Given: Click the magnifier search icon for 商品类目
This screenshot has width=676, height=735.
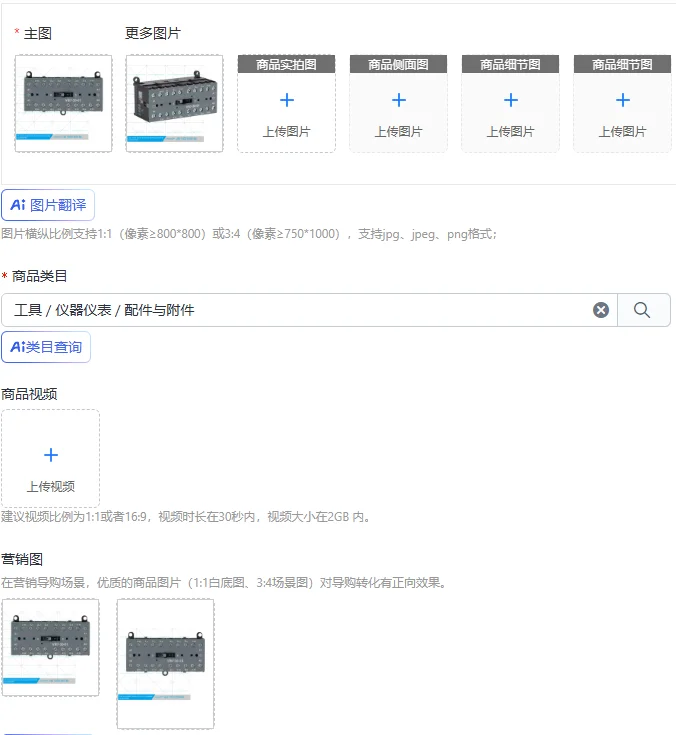Looking at the screenshot, I should point(642,310).
